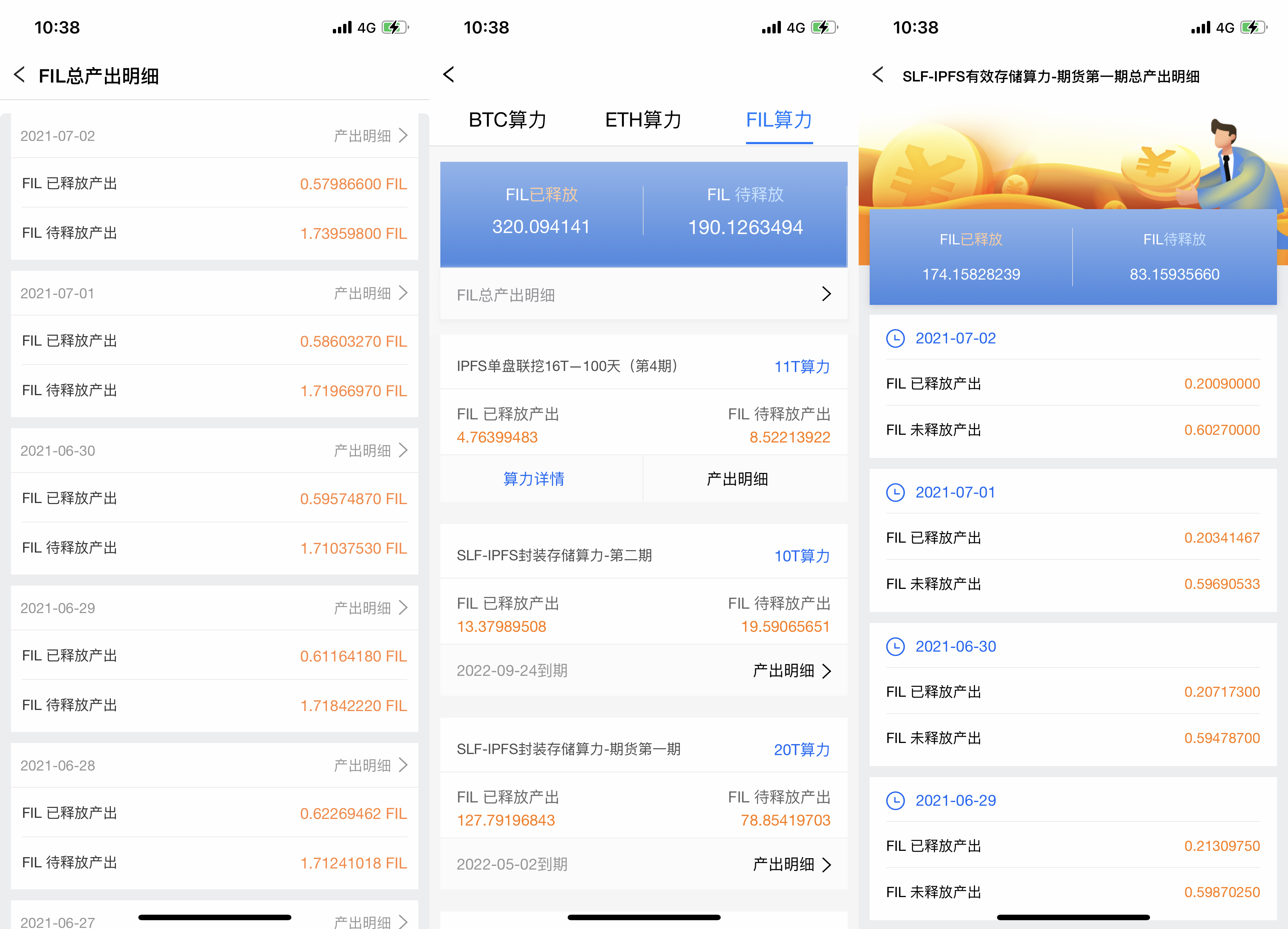Open 产出明细 for 2021-06-30 in left list
Screen dimensions: 1288x929
371,450
